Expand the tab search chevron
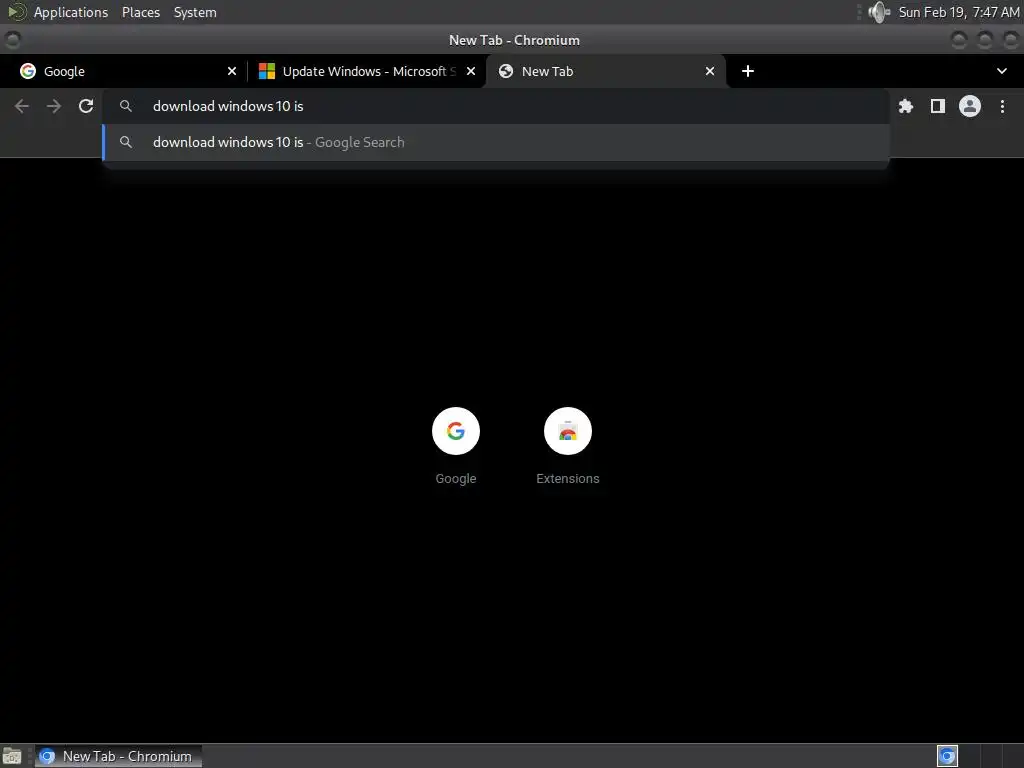The width and height of the screenshot is (1024, 768). click(1002, 71)
